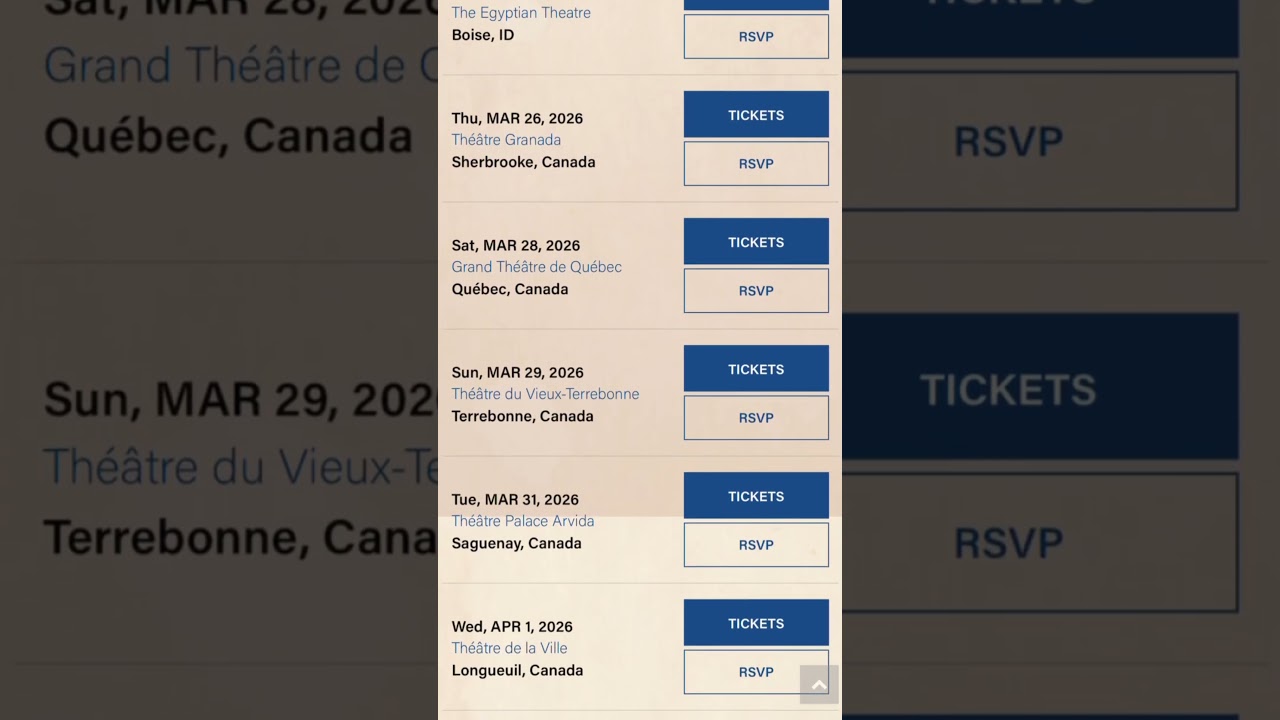Click TICKETS for Saguenay Mar 31 show
Screen dimensions: 1280x720
coord(756,496)
